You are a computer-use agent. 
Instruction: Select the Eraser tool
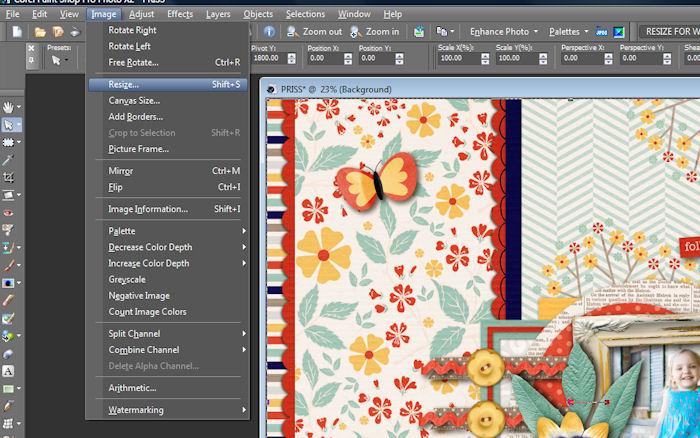pos(8,300)
